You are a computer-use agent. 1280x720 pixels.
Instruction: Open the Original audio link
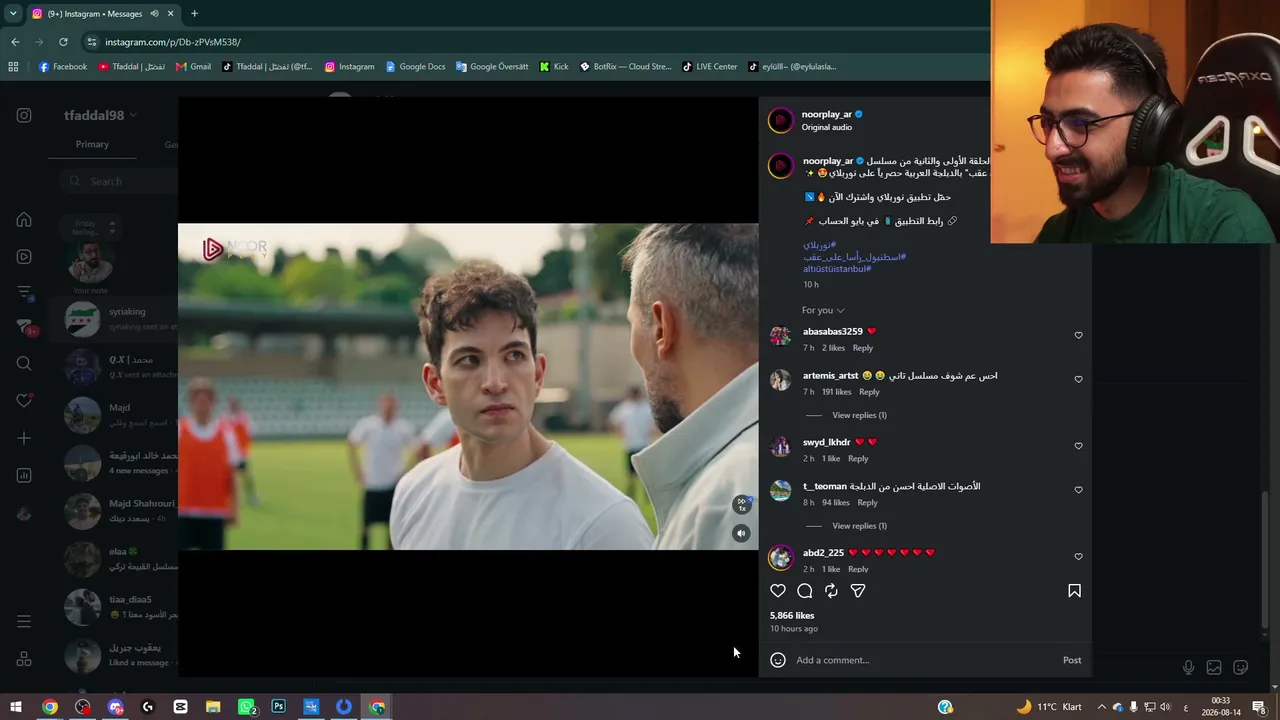(827, 128)
